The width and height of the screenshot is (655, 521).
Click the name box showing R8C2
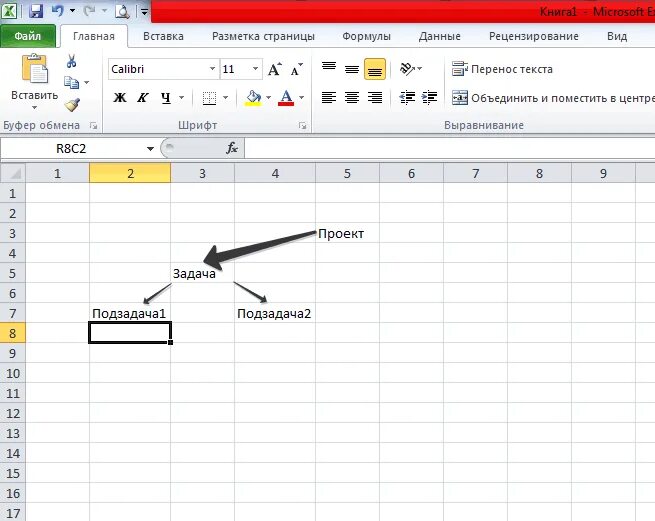(x=71, y=149)
